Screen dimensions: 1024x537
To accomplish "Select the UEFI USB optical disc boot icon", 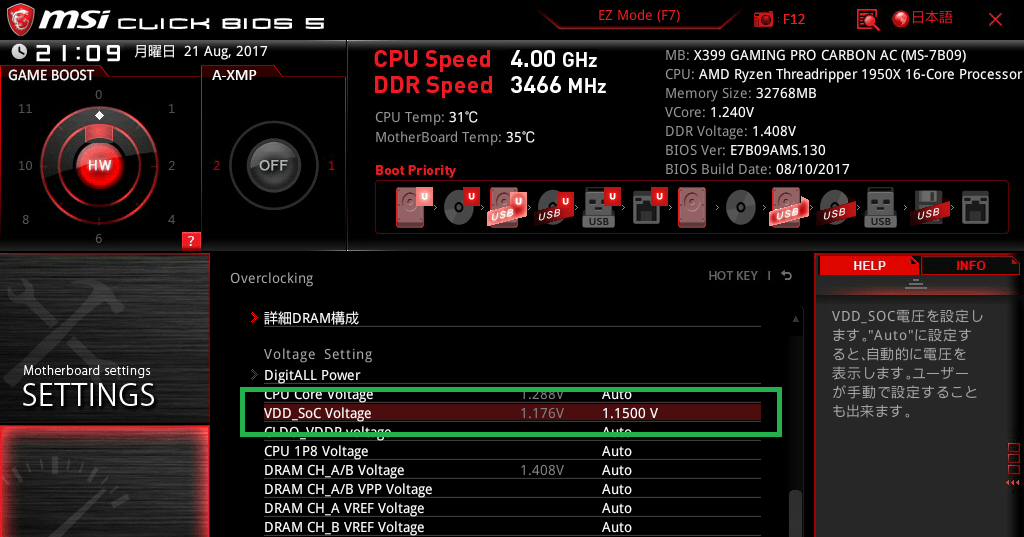I will coord(554,206).
